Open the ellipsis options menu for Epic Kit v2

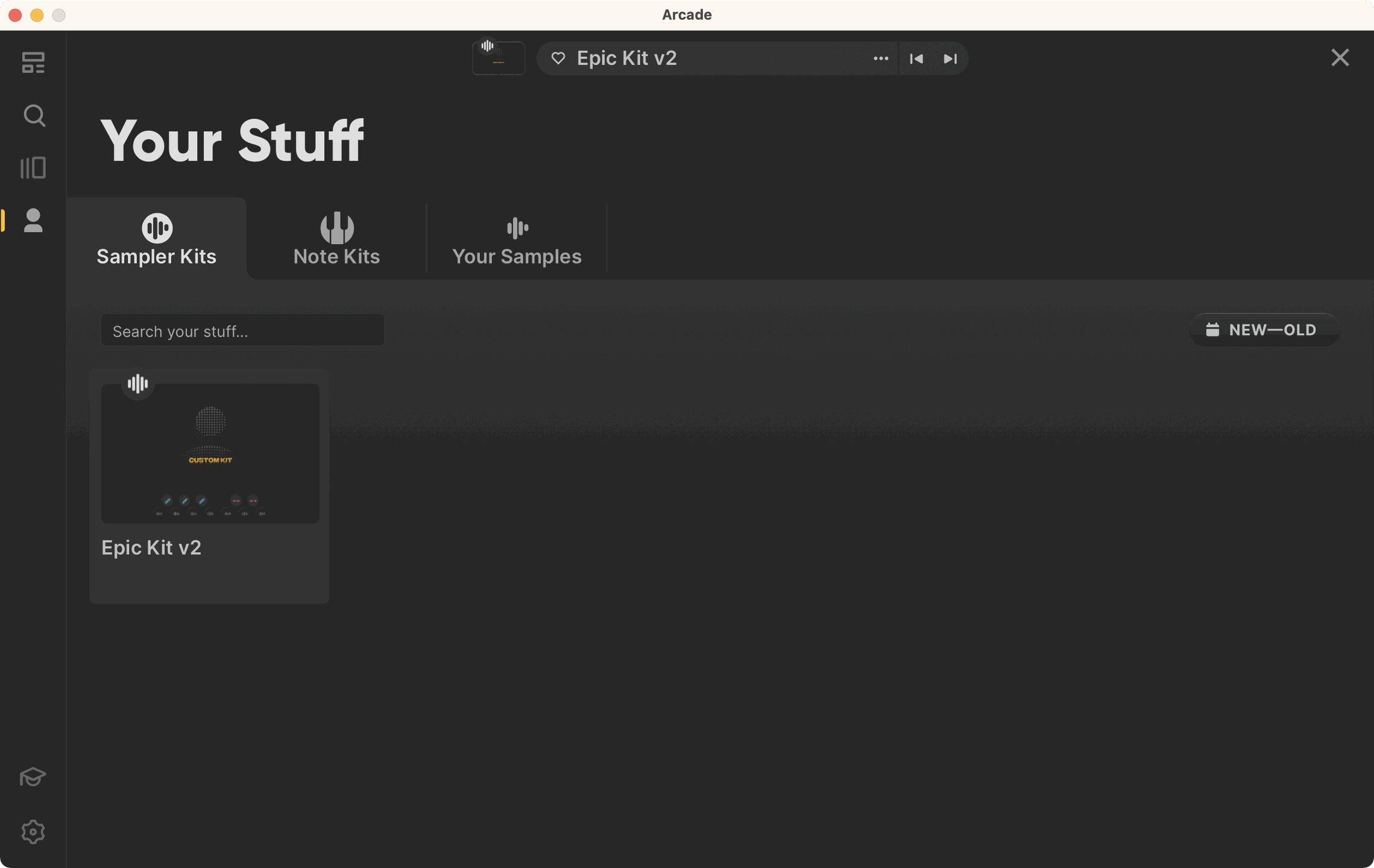pos(880,58)
